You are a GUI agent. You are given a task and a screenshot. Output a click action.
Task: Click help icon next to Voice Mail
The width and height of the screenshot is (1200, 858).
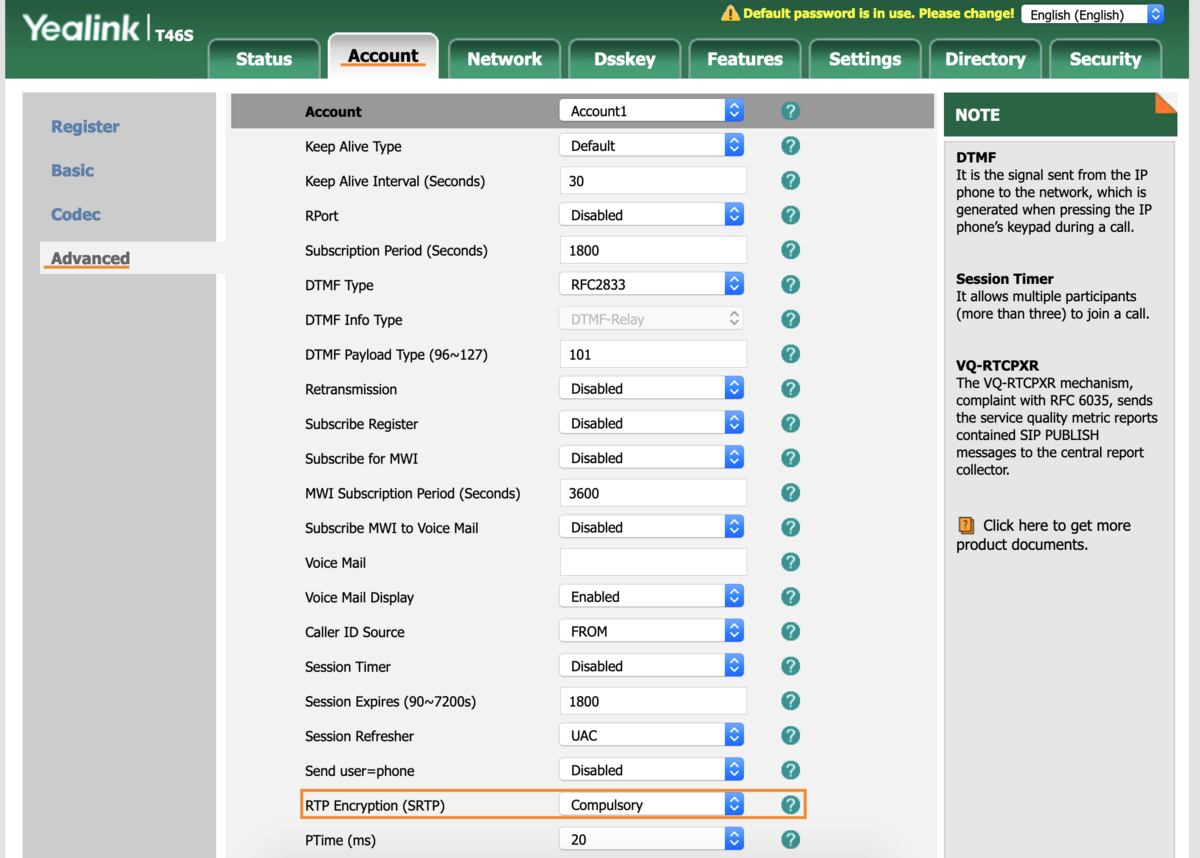click(x=790, y=562)
